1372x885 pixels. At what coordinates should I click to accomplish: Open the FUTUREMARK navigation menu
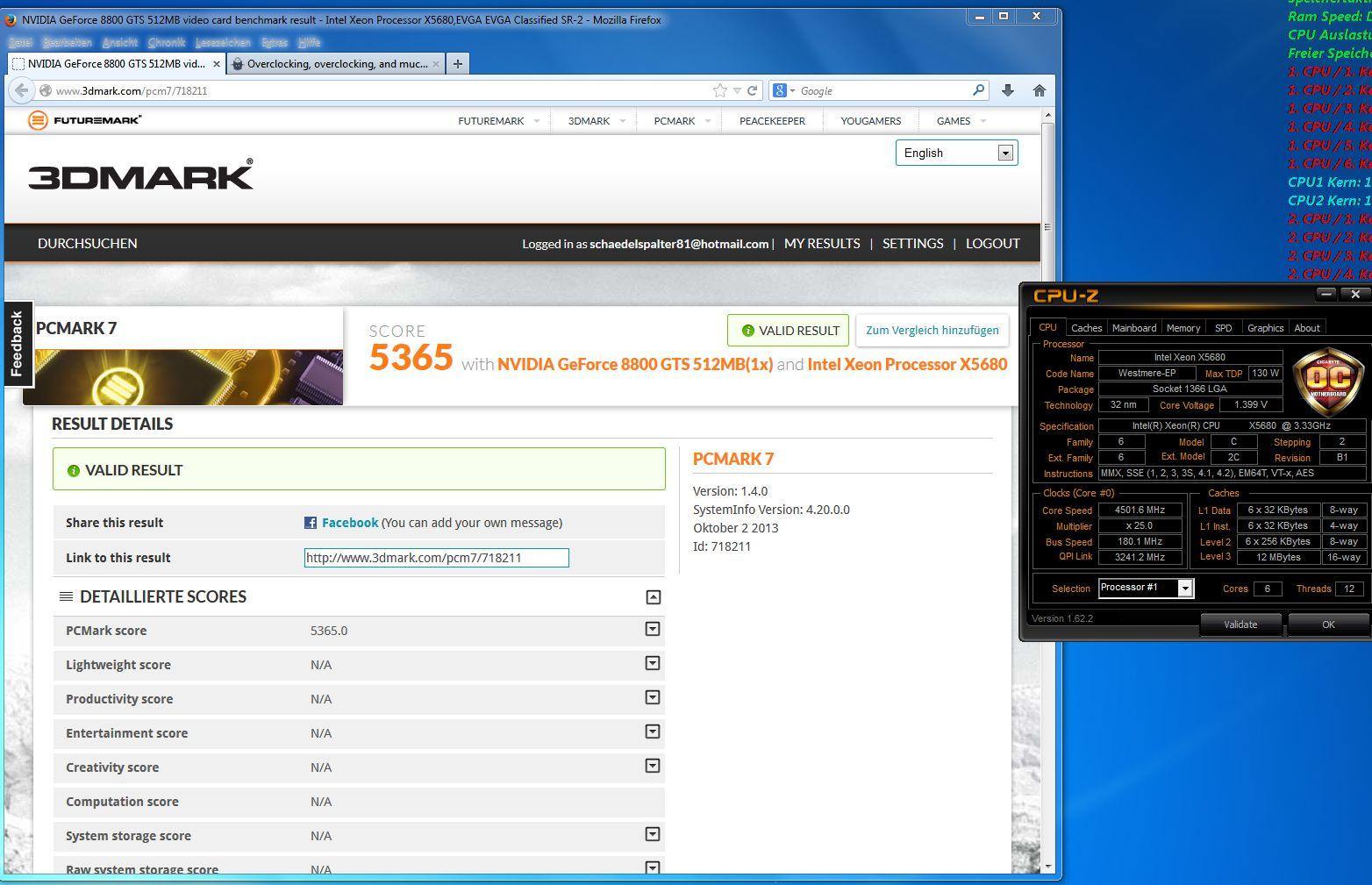pyautogui.click(x=497, y=121)
